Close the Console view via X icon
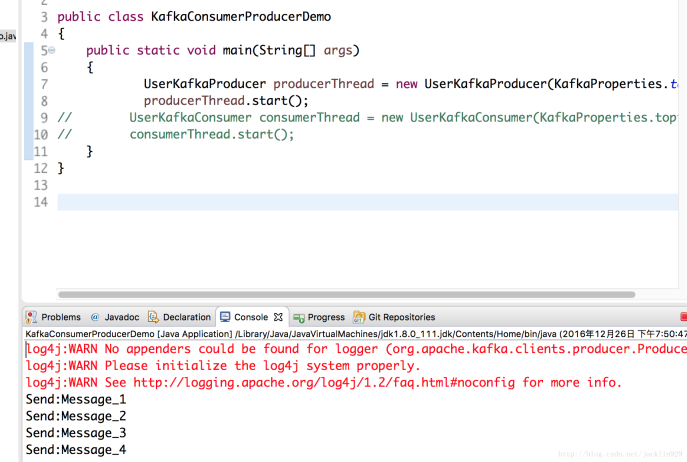 coord(278,317)
